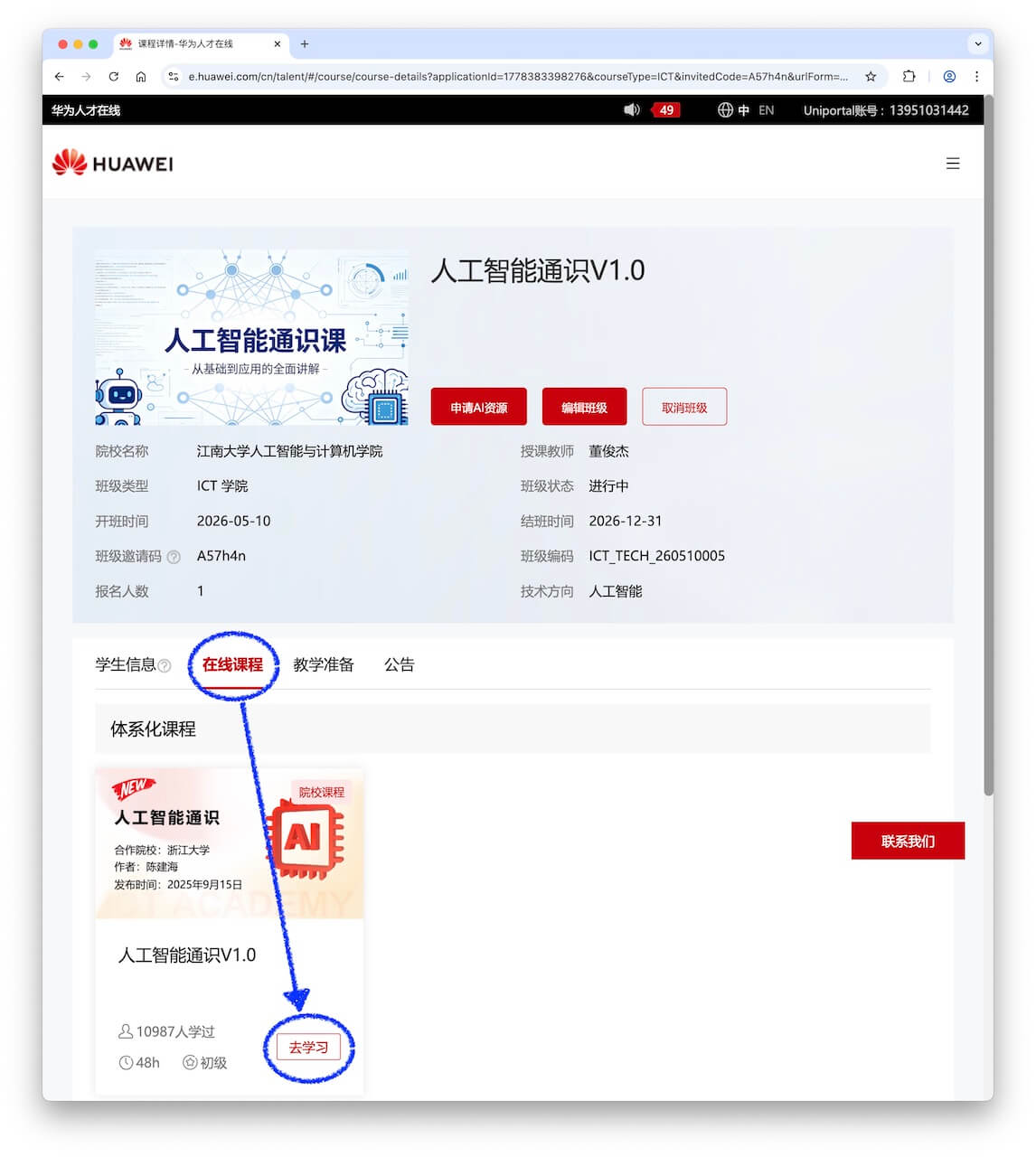The height and width of the screenshot is (1157, 1036).
Task: Open the browser profile avatar icon
Action: (x=949, y=77)
